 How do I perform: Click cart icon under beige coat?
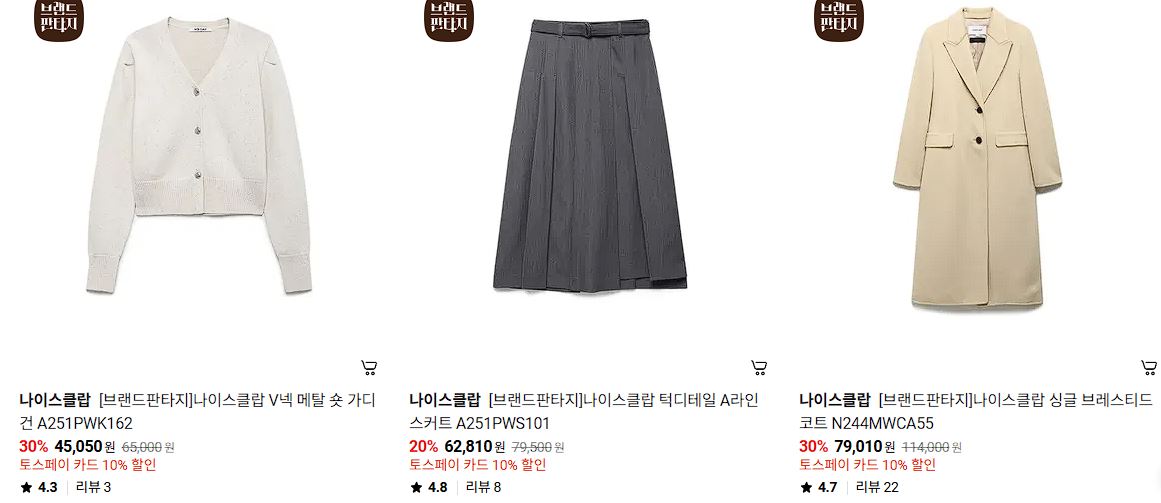point(1148,367)
